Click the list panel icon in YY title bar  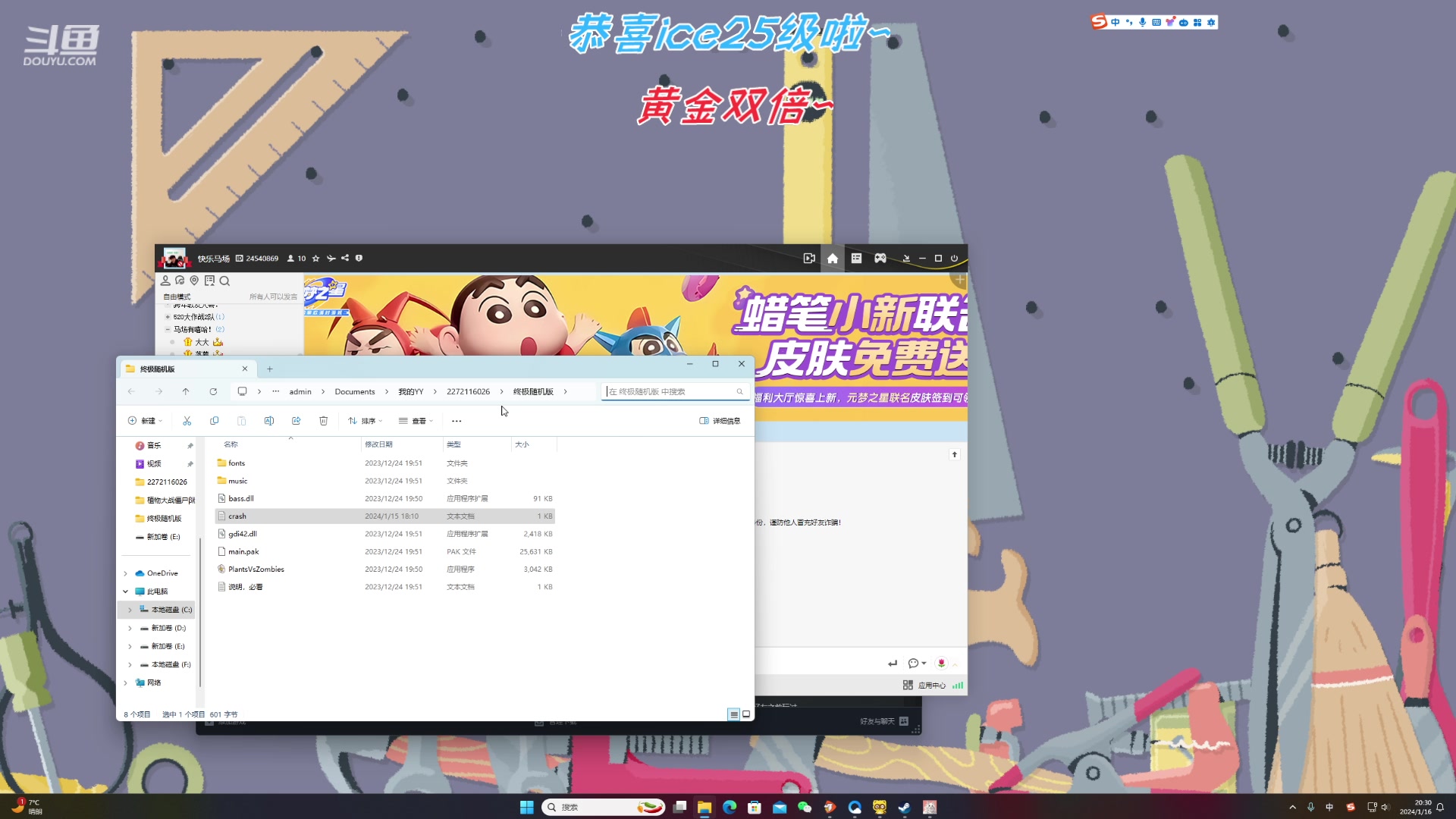coord(856,259)
